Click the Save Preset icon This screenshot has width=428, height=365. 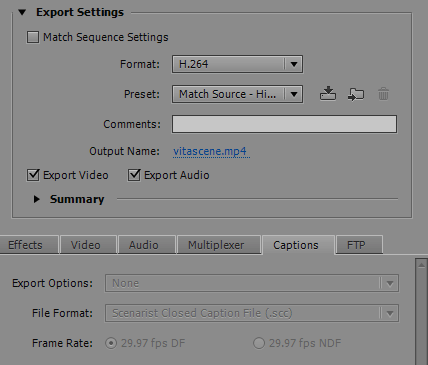[328, 94]
